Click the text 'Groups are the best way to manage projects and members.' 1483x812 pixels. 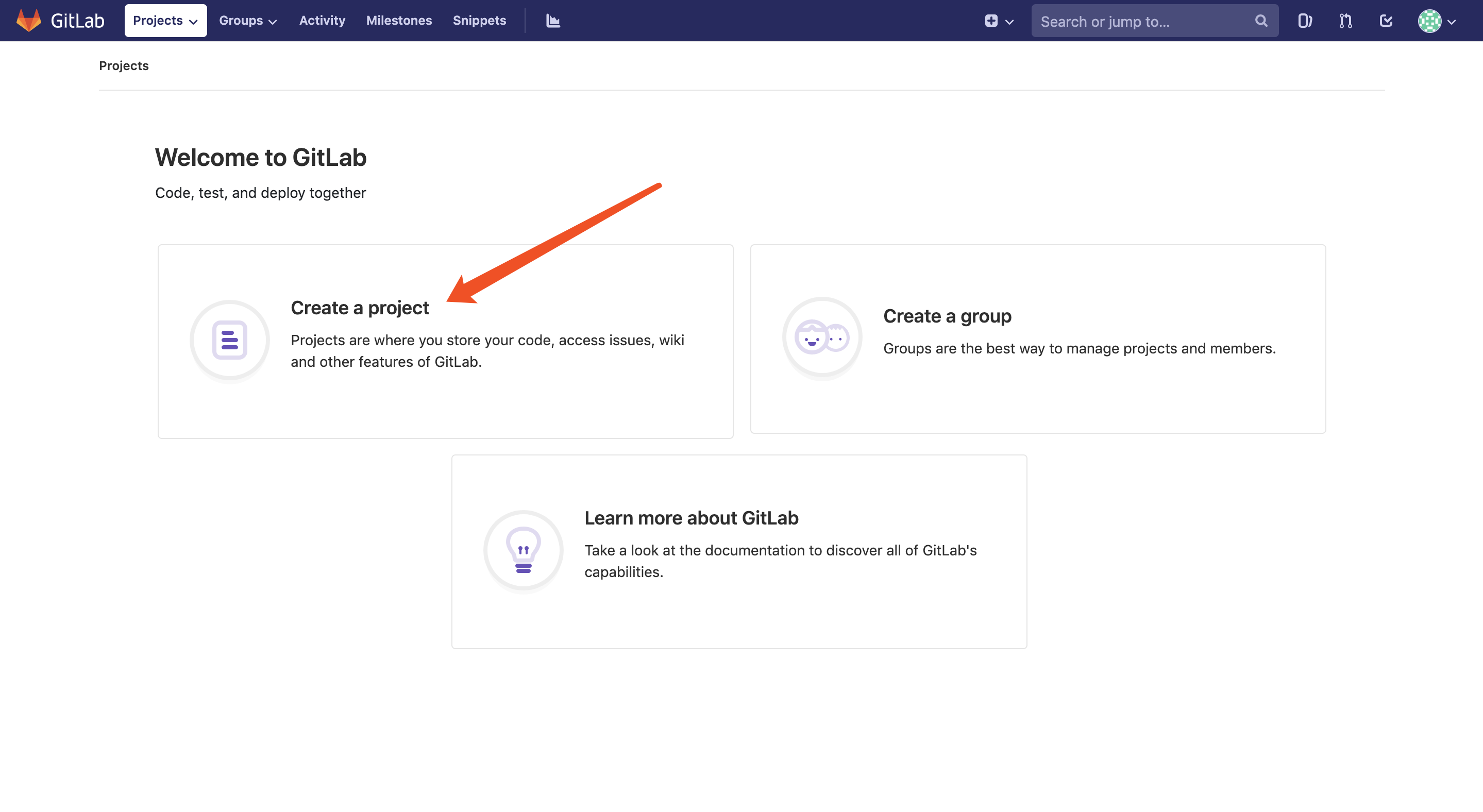[1080, 348]
